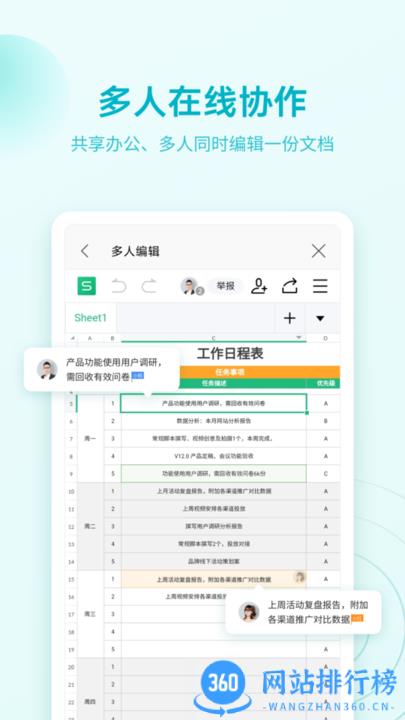Image resolution: width=405 pixels, height=720 pixels.
Task: Select priority cell C in row 9
Action: tap(325, 473)
